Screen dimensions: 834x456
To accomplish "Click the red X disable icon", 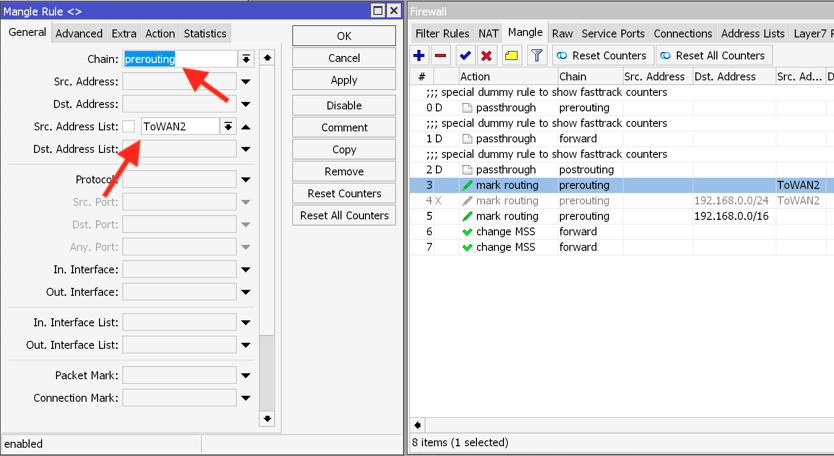I will [x=486, y=56].
